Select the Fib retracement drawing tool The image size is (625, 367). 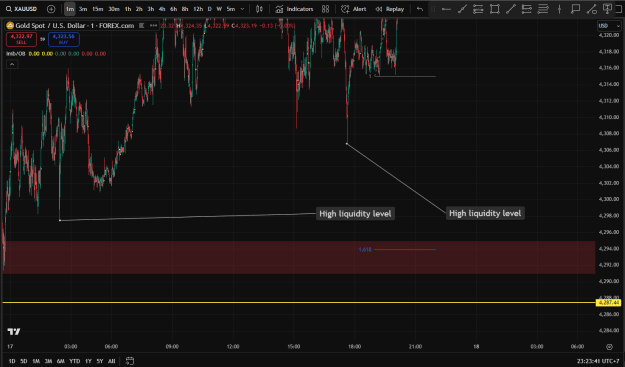tap(527, 9)
